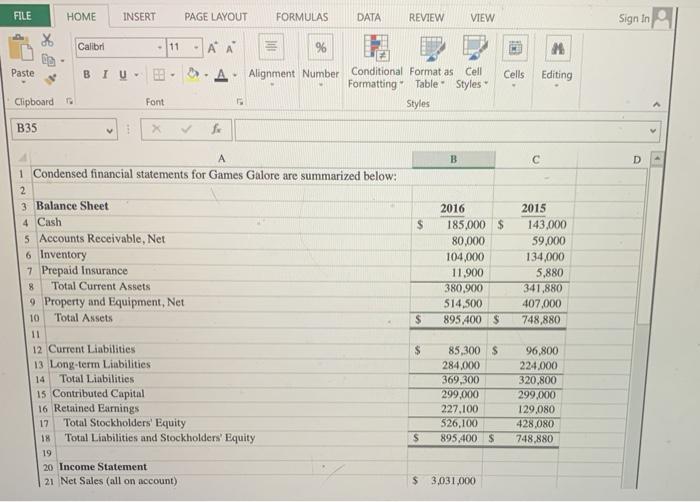Switch to the INSERT tab
This screenshot has height=502, width=700.
coord(139,17)
